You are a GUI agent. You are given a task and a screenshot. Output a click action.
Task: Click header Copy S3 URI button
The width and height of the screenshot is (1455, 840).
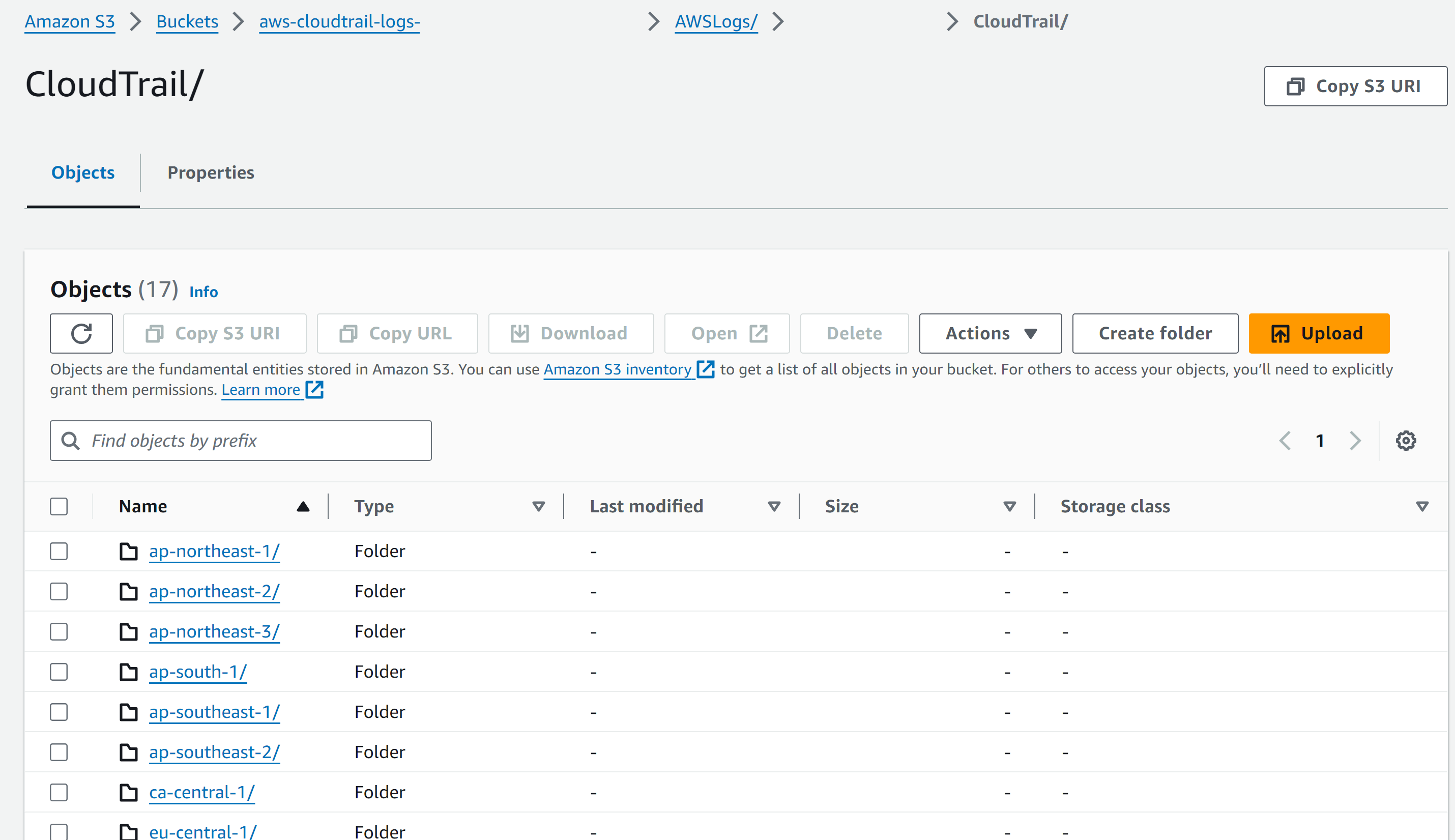[x=1355, y=86]
